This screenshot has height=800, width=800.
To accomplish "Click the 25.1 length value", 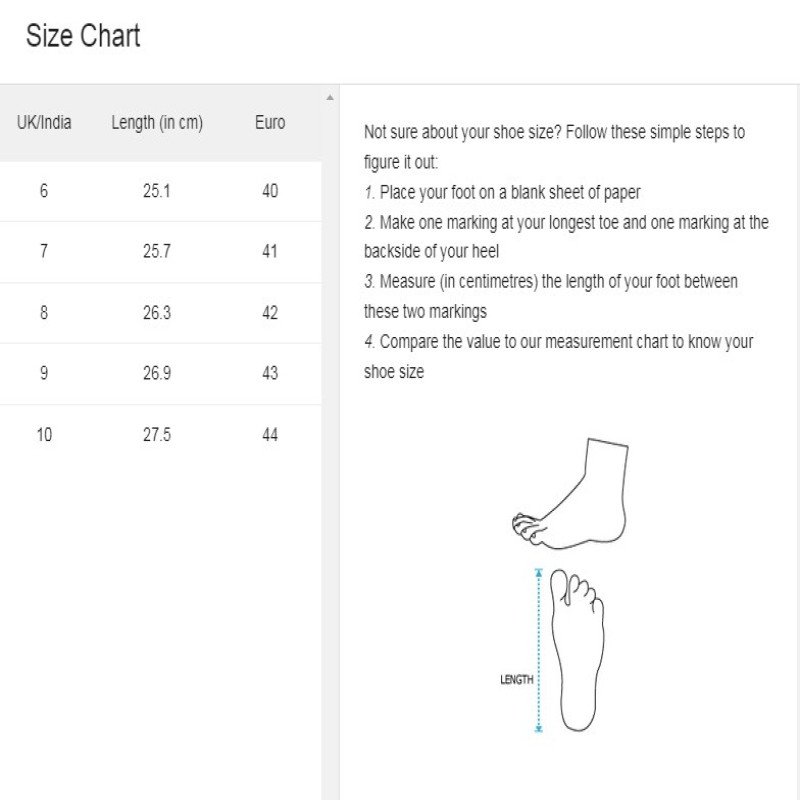I will pyautogui.click(x=157, y=191).
